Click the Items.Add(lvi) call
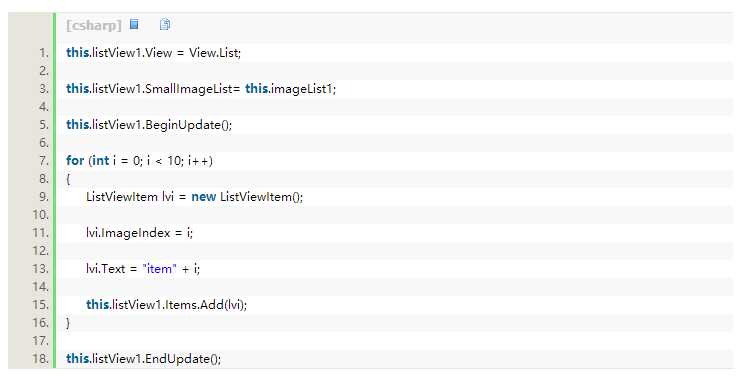 point(205,305)
